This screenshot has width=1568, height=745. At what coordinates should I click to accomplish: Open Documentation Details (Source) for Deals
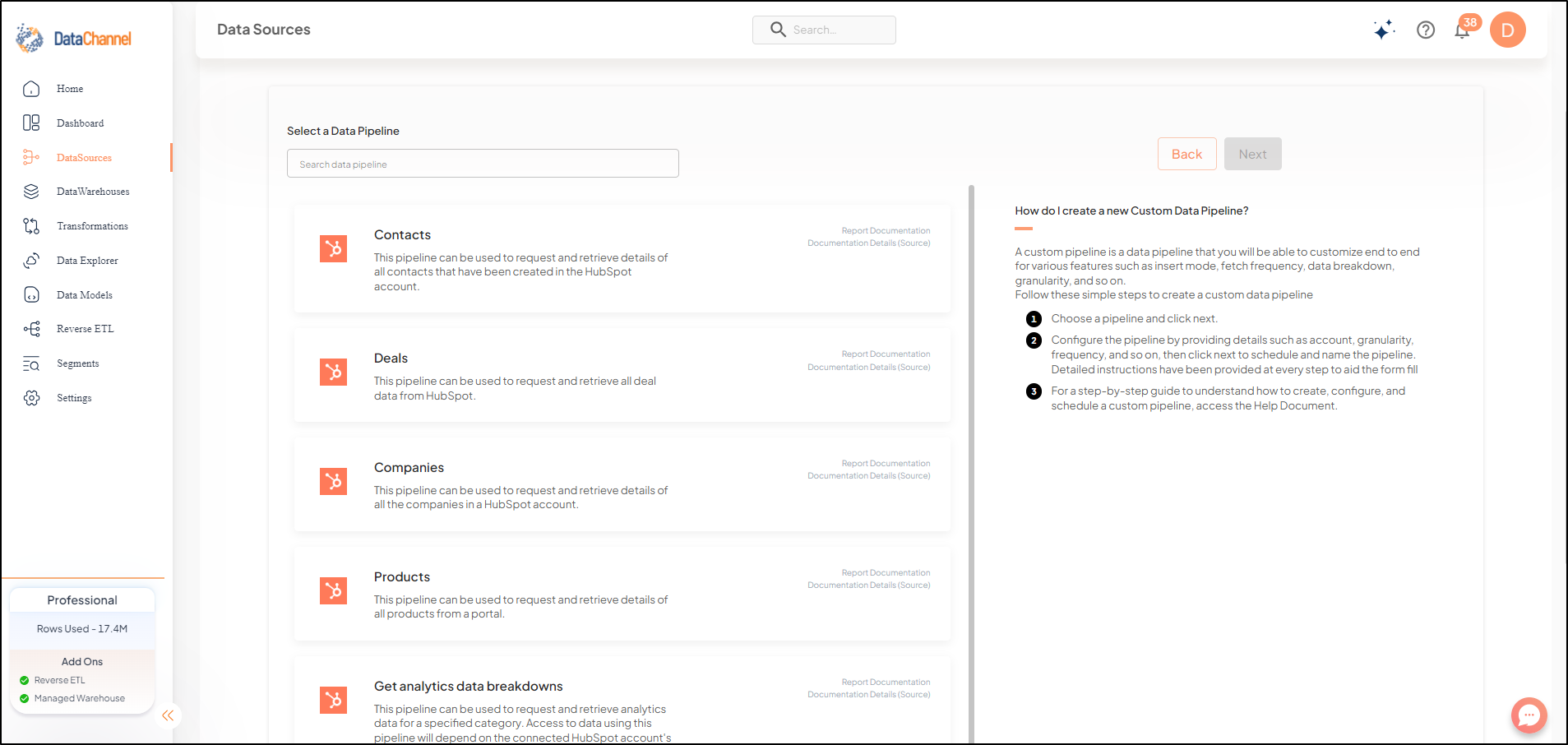868,368
